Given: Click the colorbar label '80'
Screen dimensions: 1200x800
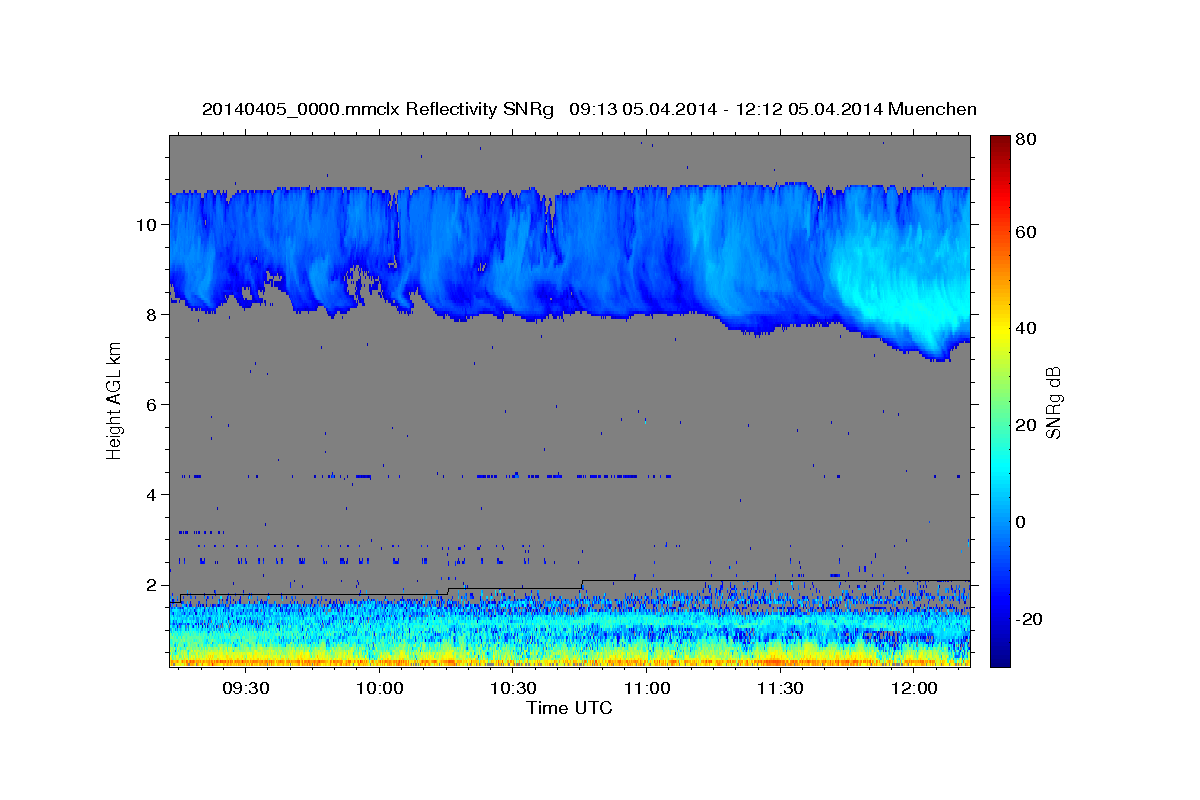Looking at the screenshot, I should coord(1025,140).
